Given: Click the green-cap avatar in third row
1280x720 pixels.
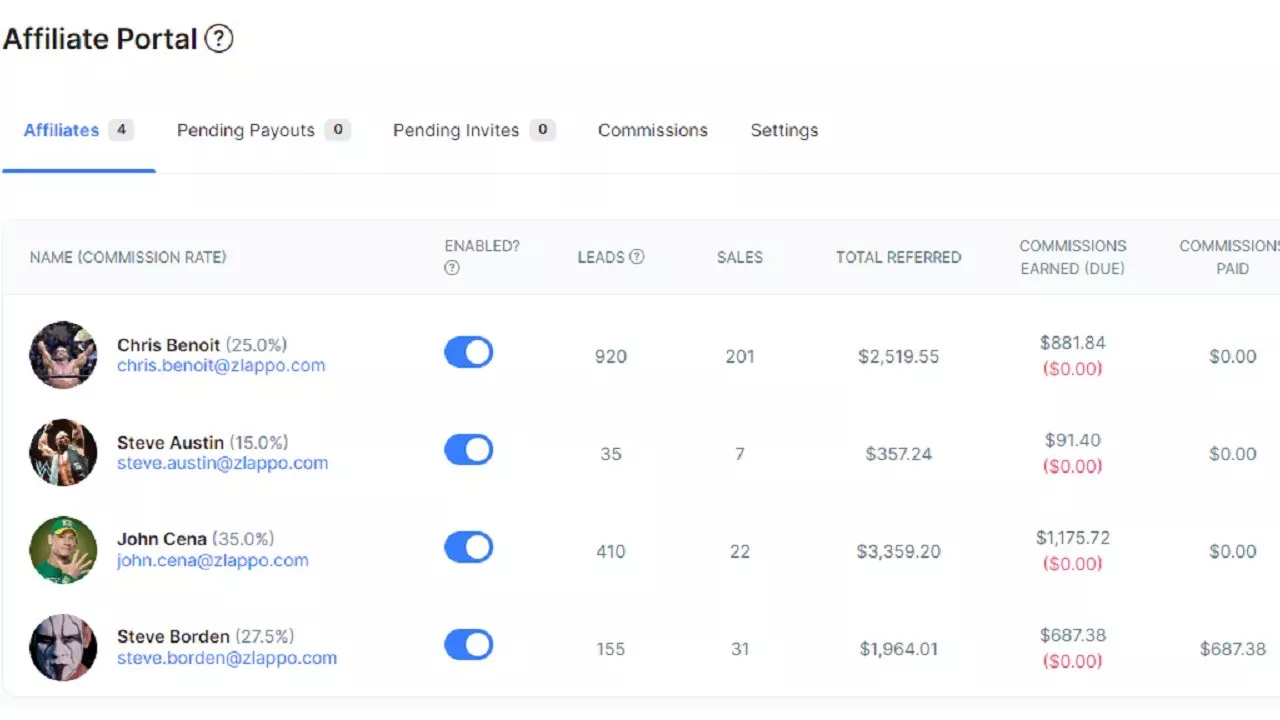Looking at the screenshot, I should pos(63,550).
